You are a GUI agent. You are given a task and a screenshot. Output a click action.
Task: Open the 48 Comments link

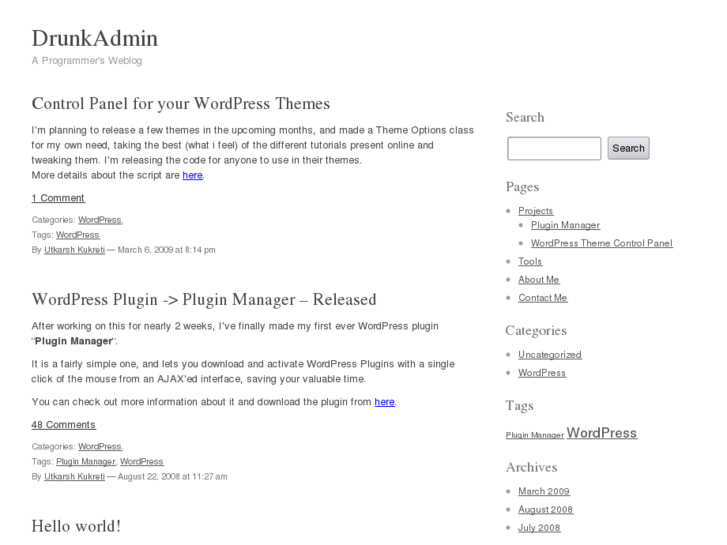click(64, 425)
